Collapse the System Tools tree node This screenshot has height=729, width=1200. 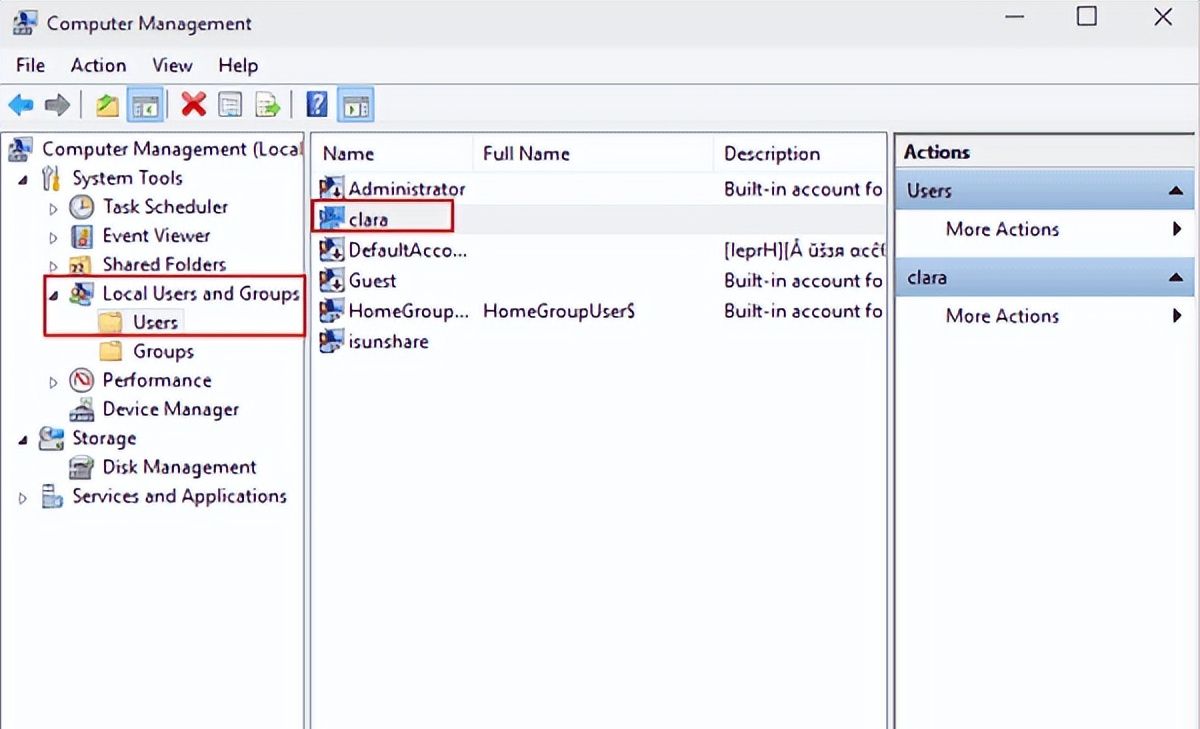[22, 180]
